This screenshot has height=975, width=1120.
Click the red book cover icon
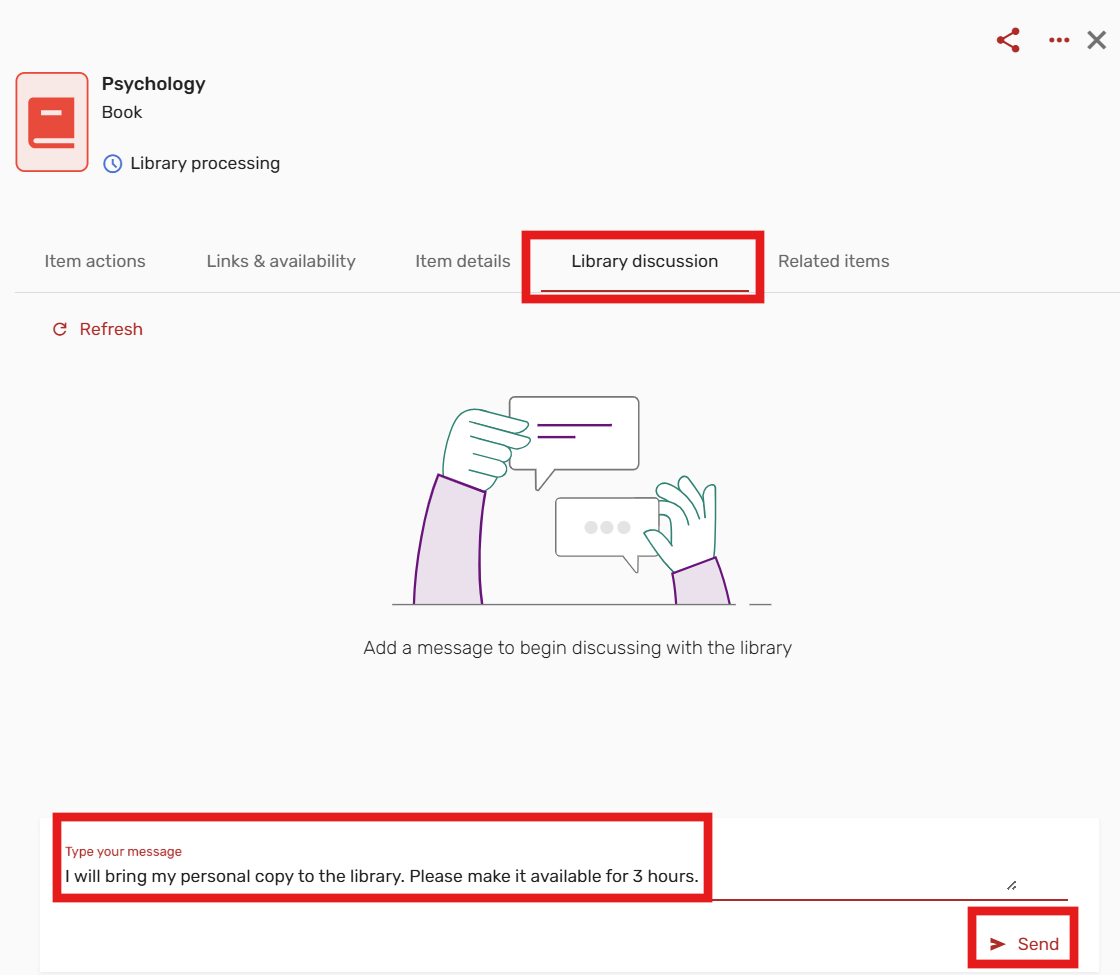(x=52, y=122)
